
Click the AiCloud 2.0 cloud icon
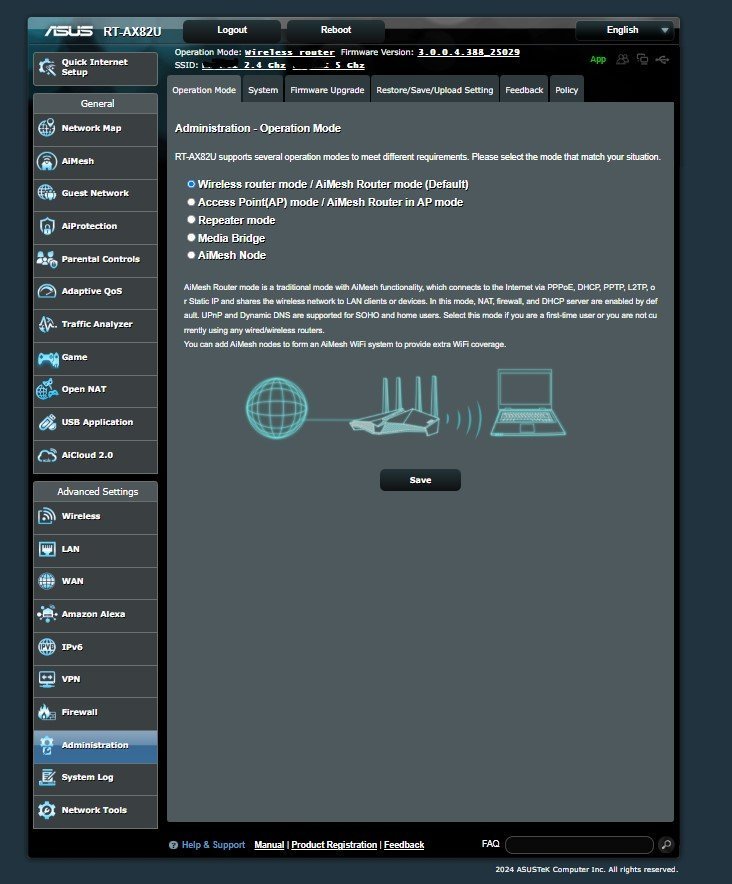point(47,455)
